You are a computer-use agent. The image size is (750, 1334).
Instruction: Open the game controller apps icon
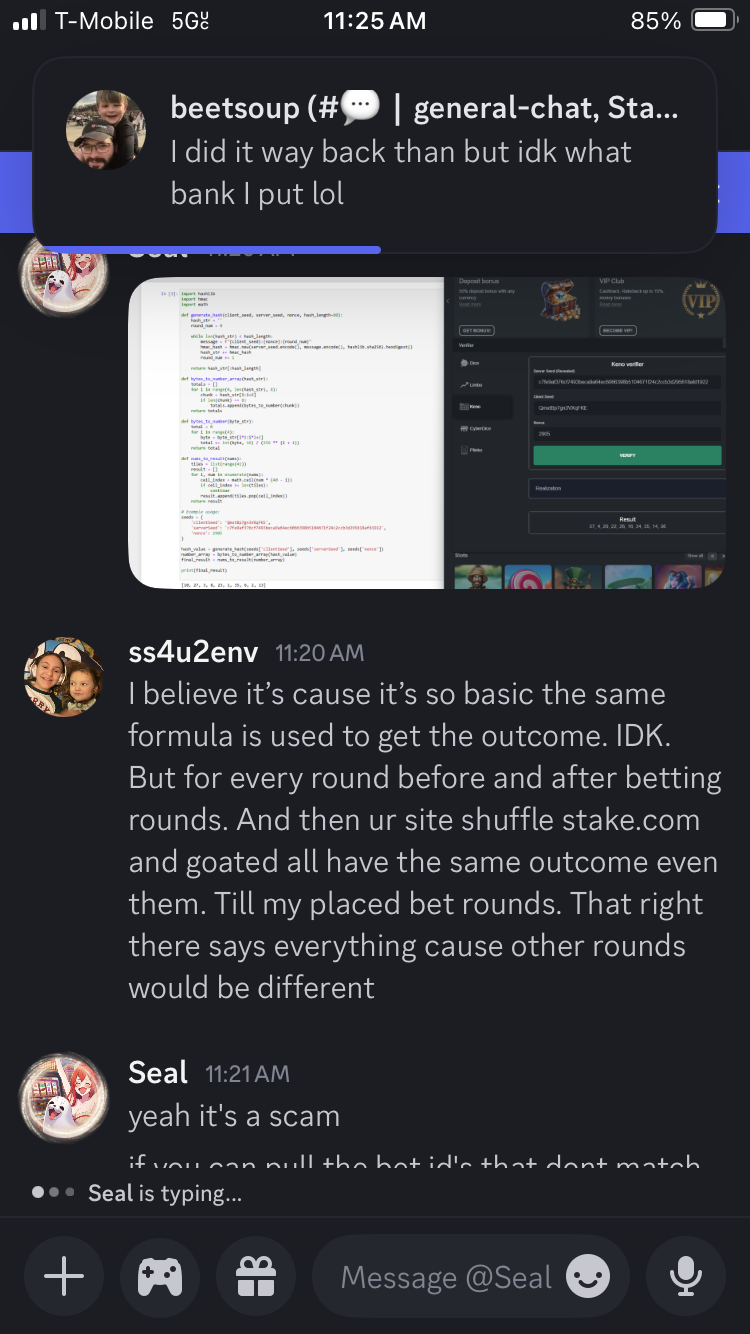pos(160,1276)
